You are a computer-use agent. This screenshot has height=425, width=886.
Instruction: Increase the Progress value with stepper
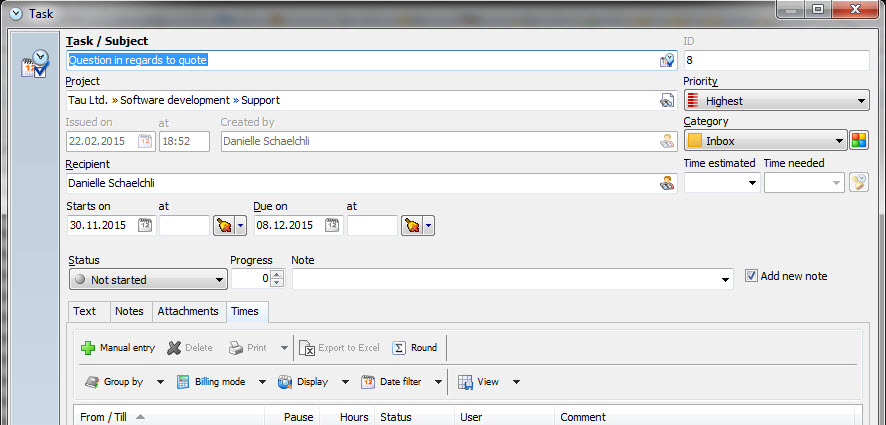(x=277, y=274)
